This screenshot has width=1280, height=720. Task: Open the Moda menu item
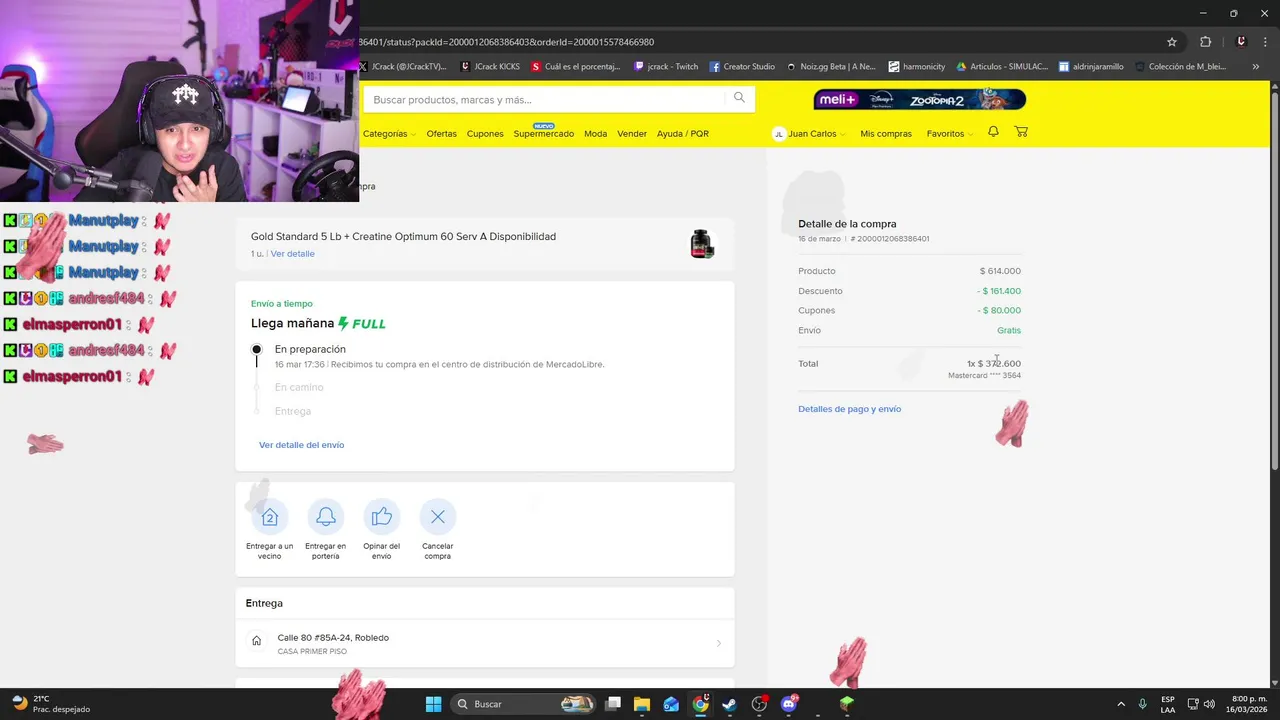click(595, 133)
